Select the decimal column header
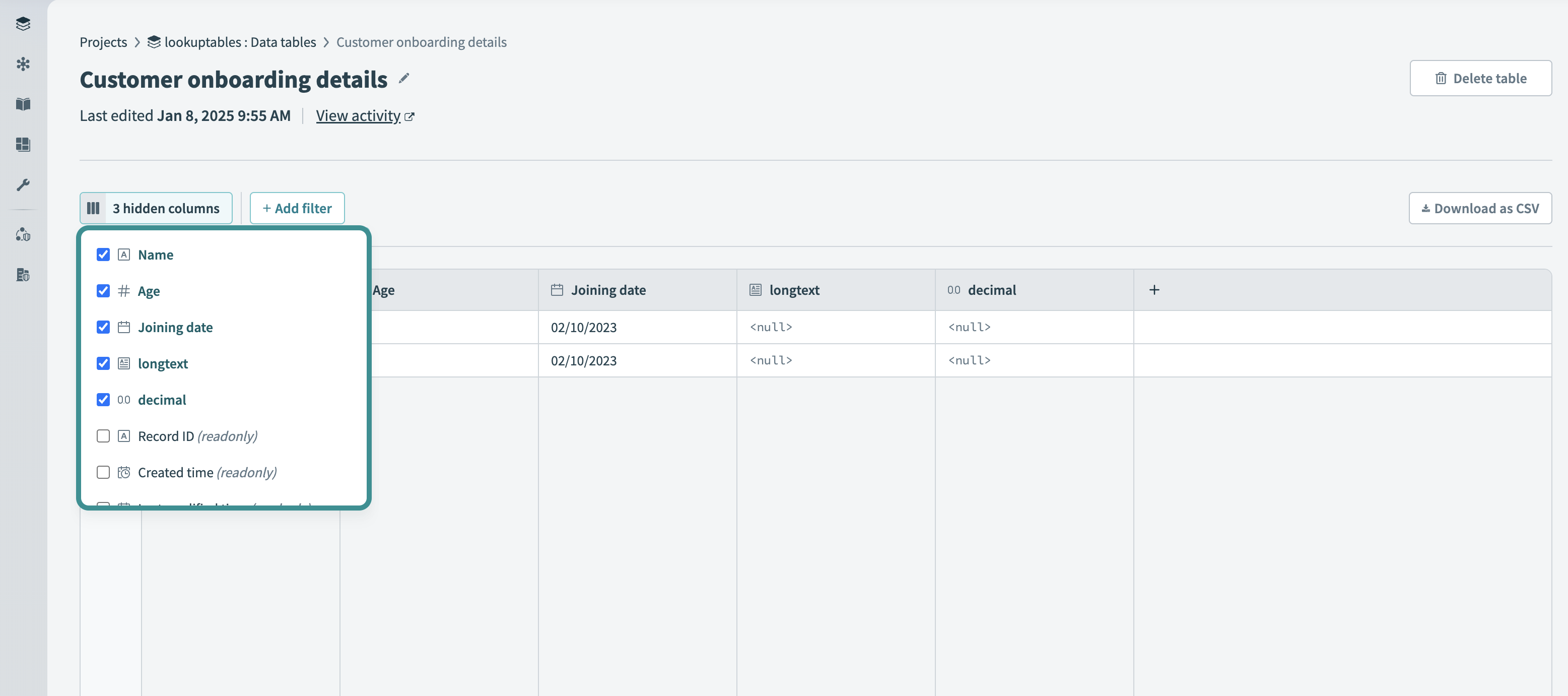The image size is (1568, 696). coord(1034,290)
